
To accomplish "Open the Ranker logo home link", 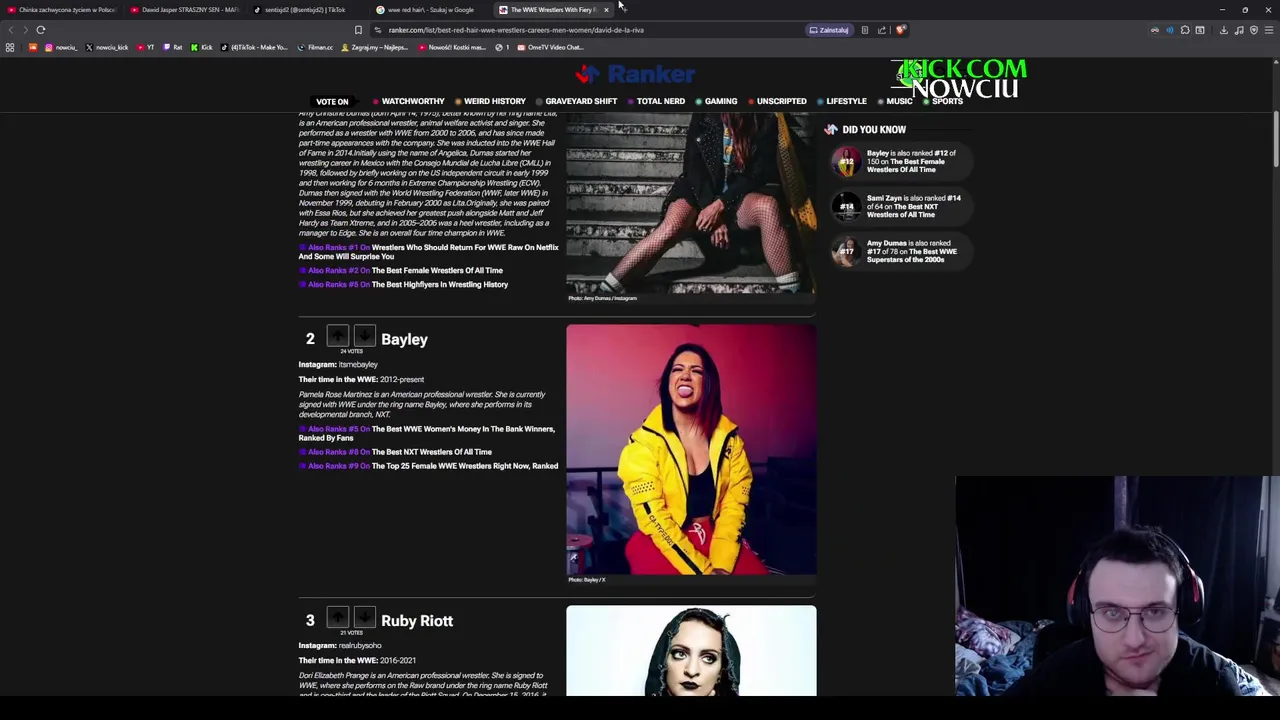I will [635, 74].
